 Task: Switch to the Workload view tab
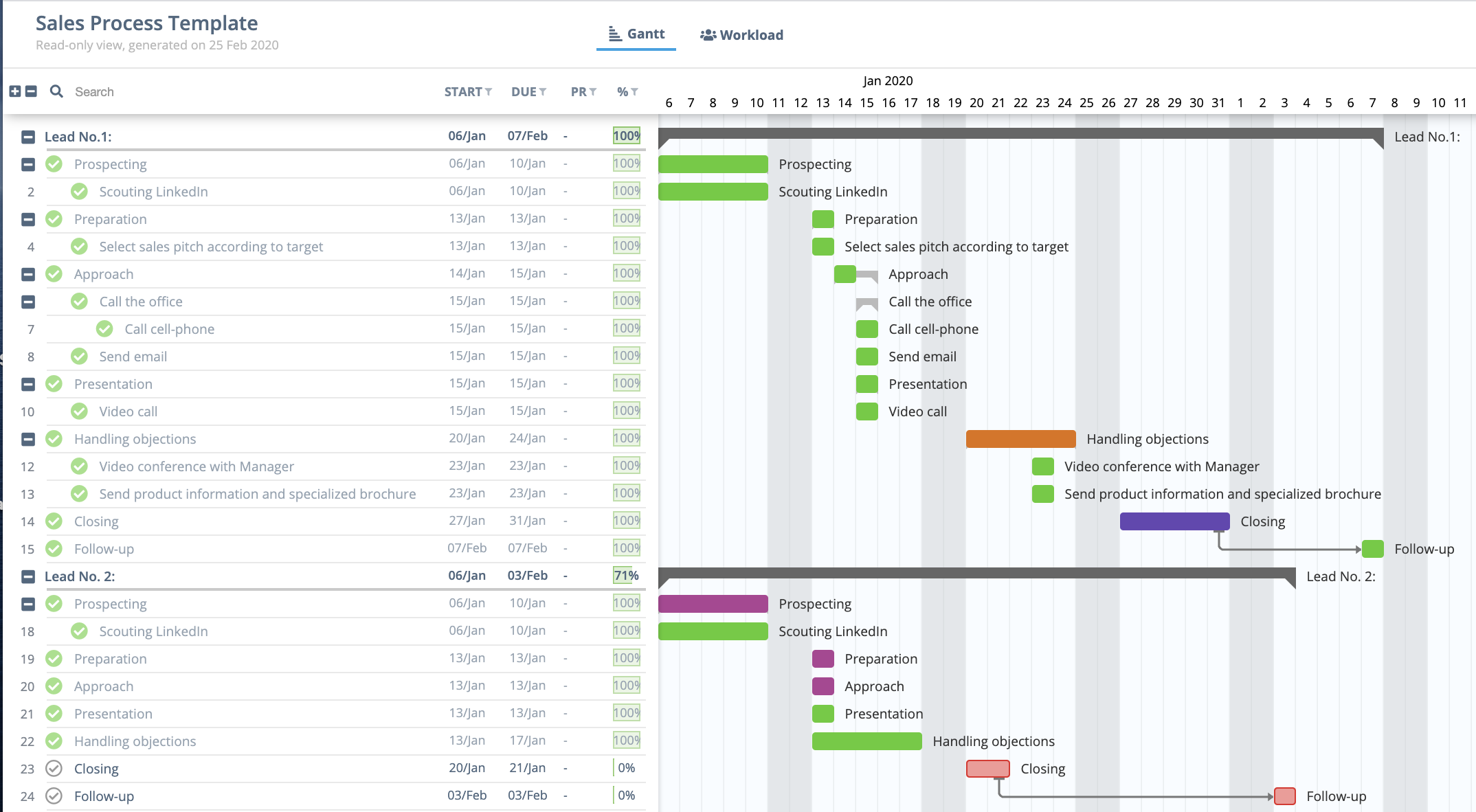740,34
